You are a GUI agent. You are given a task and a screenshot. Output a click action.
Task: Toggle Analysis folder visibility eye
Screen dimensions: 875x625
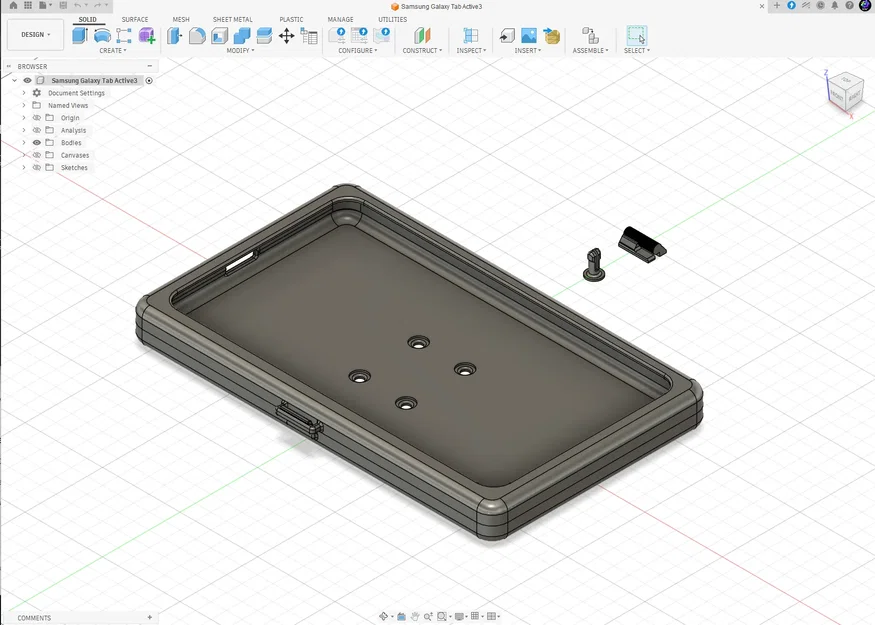point(37,130)
